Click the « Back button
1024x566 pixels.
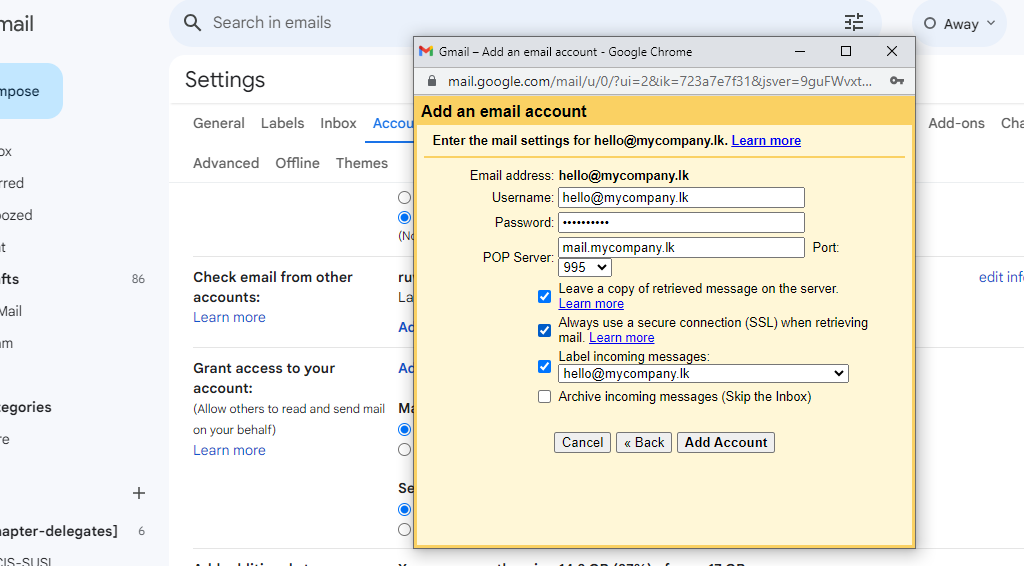[x=644, y=443]
